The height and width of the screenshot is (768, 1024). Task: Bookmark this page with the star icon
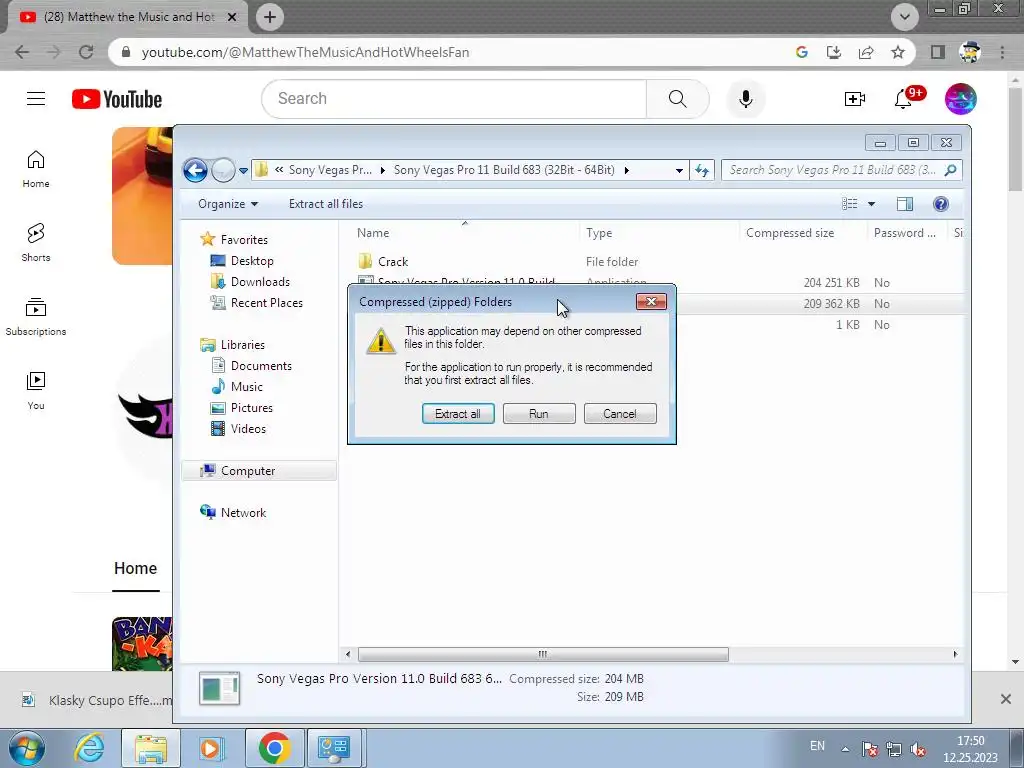tap(898, 52)
